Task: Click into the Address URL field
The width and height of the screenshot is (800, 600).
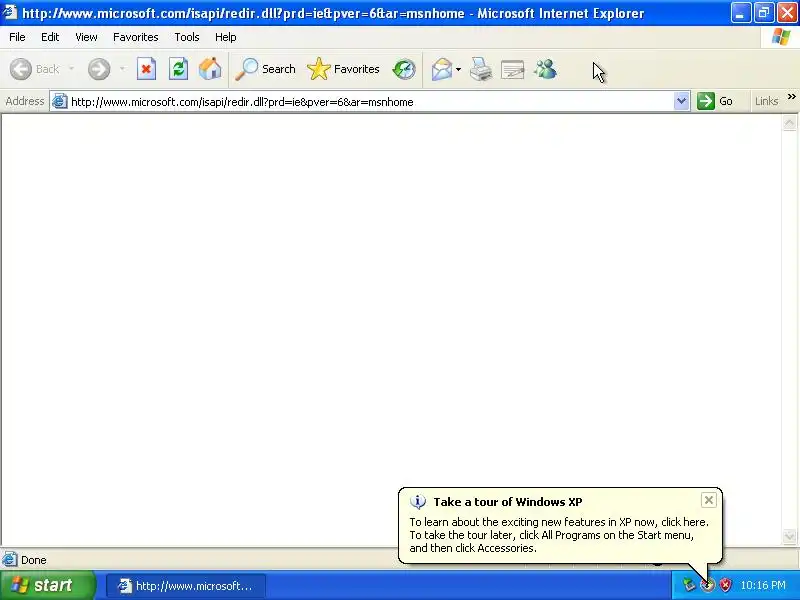Action: pyautogui.click(x=370, y=102)
